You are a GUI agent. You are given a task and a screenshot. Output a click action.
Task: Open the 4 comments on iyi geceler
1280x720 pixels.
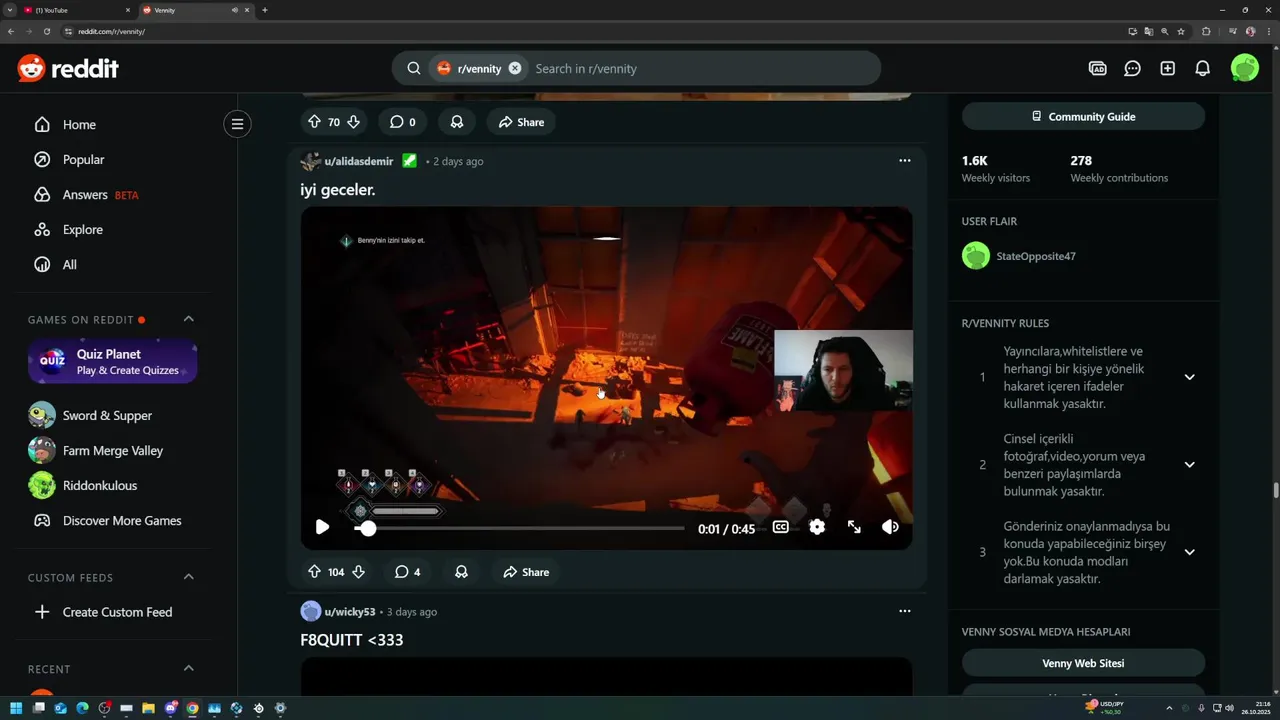click(407, 572)
